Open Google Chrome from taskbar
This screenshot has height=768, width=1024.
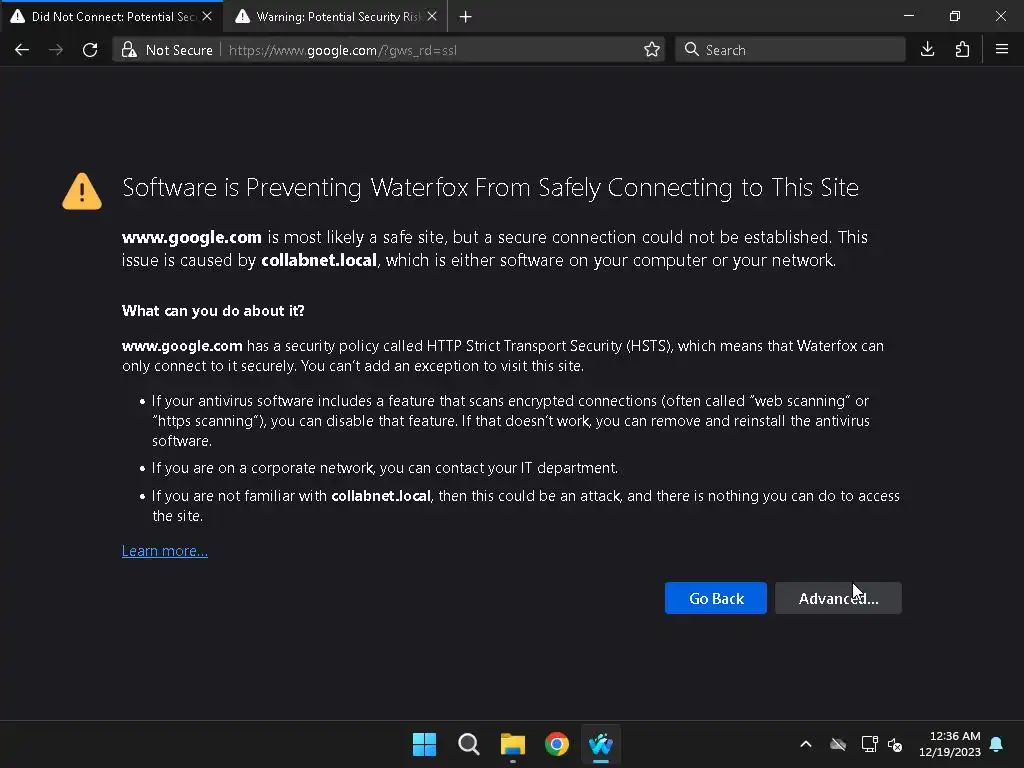point(556,744)
